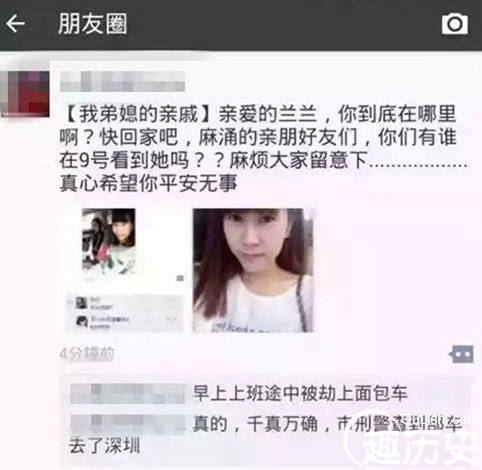Open the camera icon to post a Moment

(x=455, y=24)
